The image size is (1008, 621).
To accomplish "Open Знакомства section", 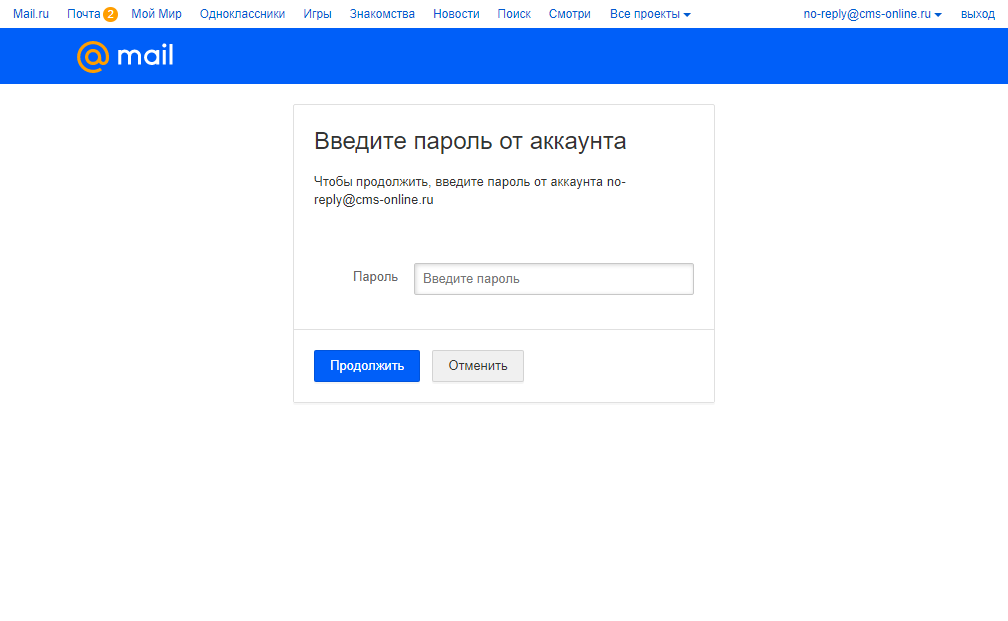I will (382, 14).
